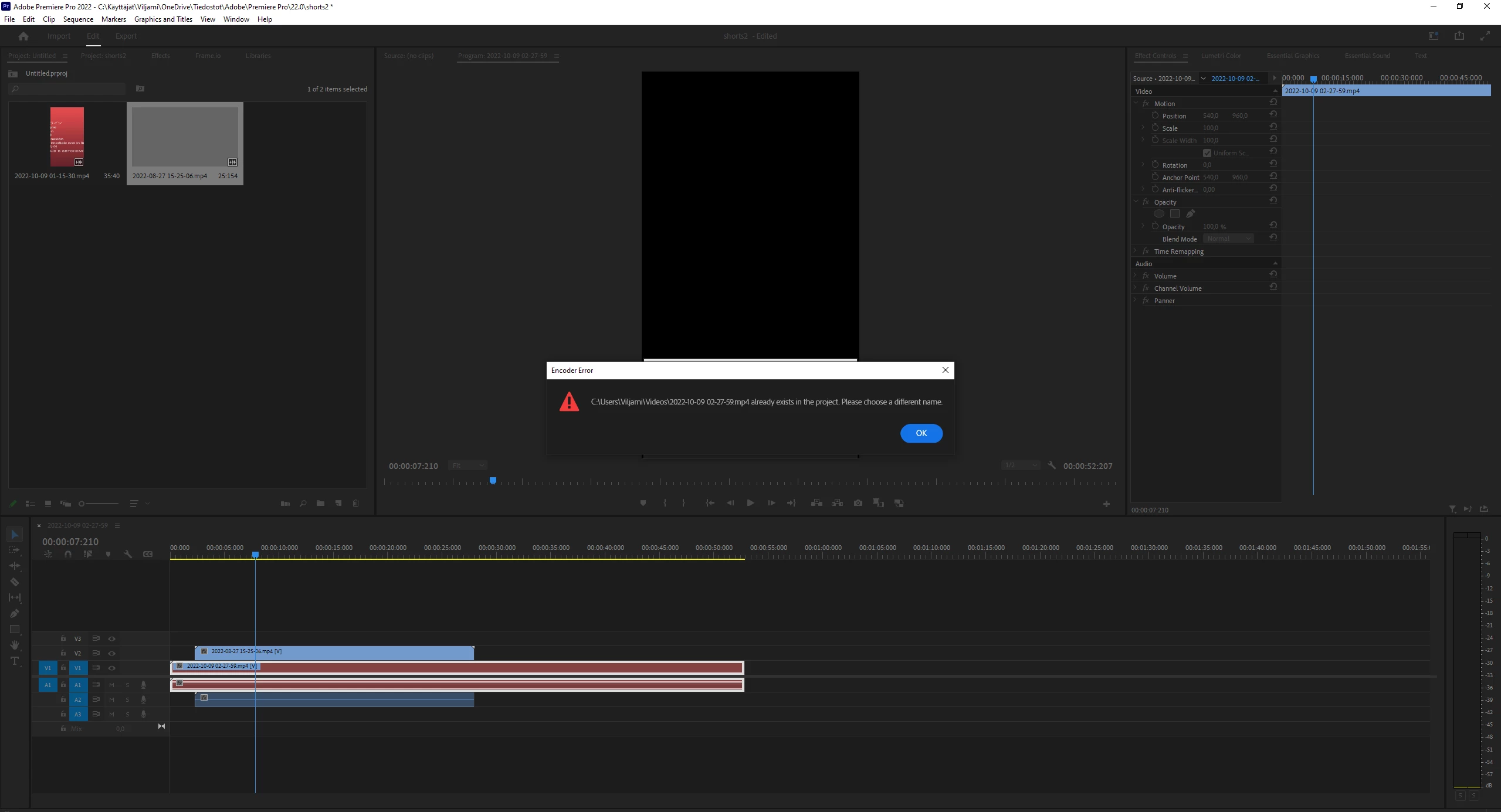The height and width of the screenshot is (812, 1501).
Task: Open the Graphics and Titles menu
Action: tap(163, 19)
